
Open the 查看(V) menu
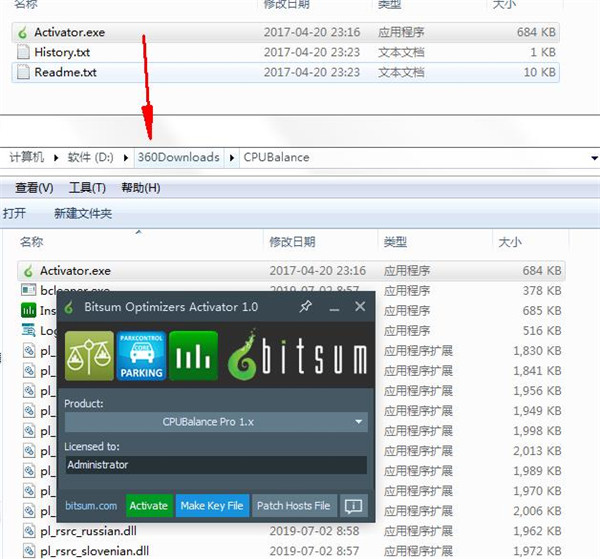[34, 188]
